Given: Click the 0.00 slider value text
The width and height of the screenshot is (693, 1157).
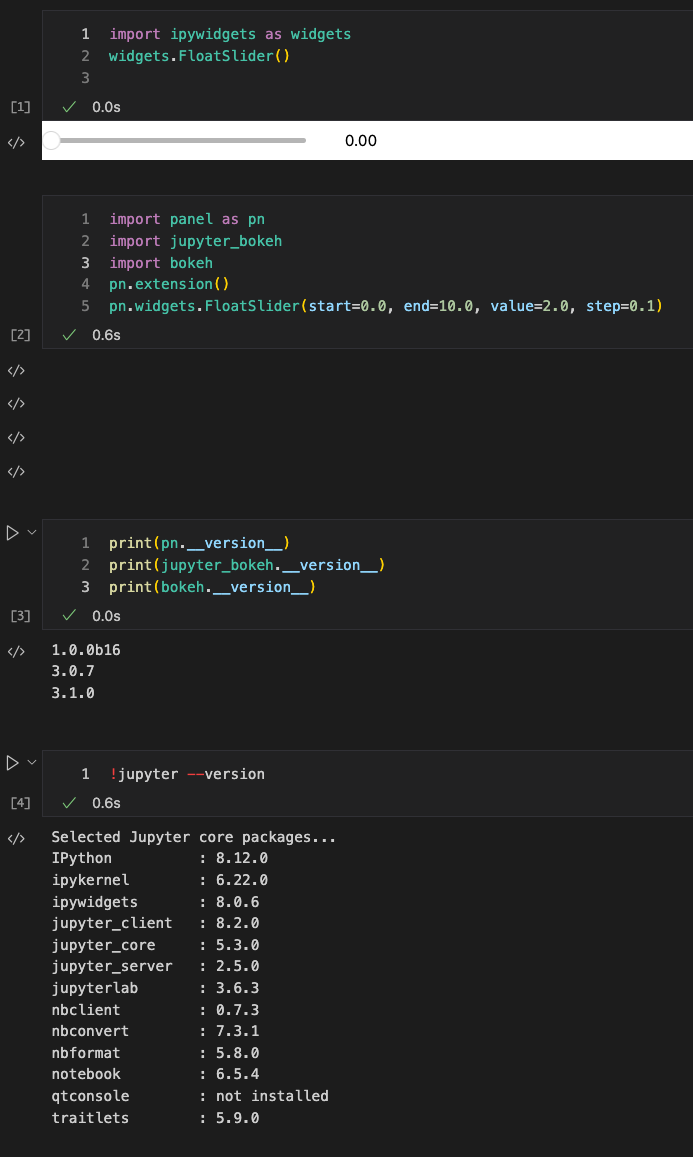Looking at the screenshot, I should click(x=361, y=141).
